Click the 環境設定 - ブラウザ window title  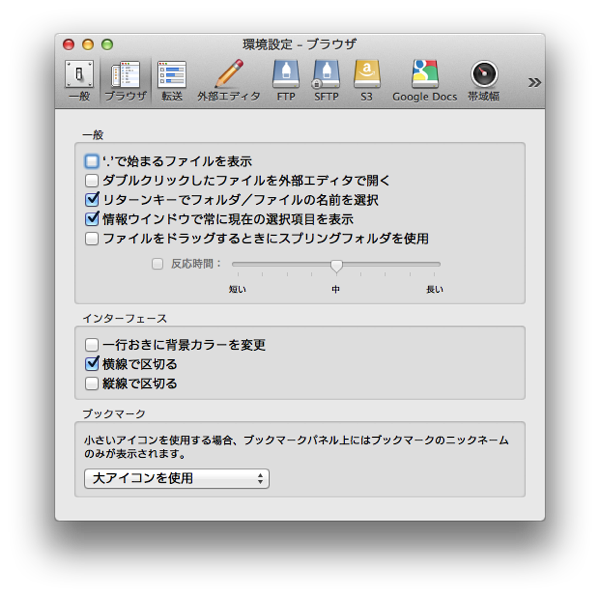click(300, 44)
